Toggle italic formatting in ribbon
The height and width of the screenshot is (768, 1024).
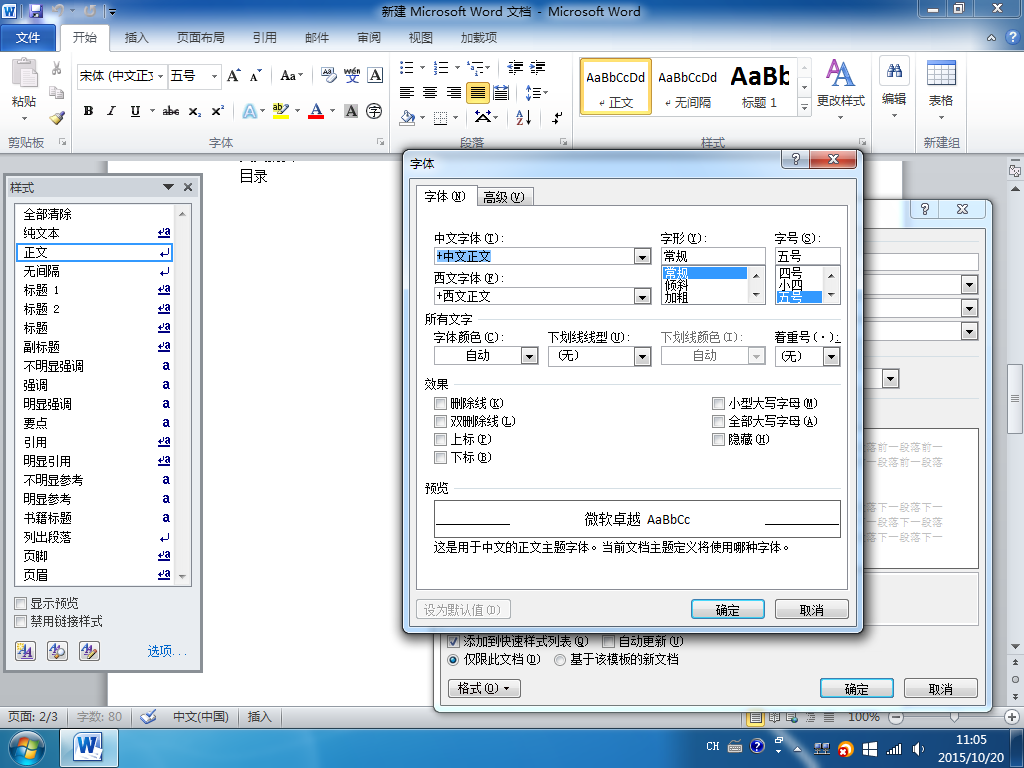112,111
